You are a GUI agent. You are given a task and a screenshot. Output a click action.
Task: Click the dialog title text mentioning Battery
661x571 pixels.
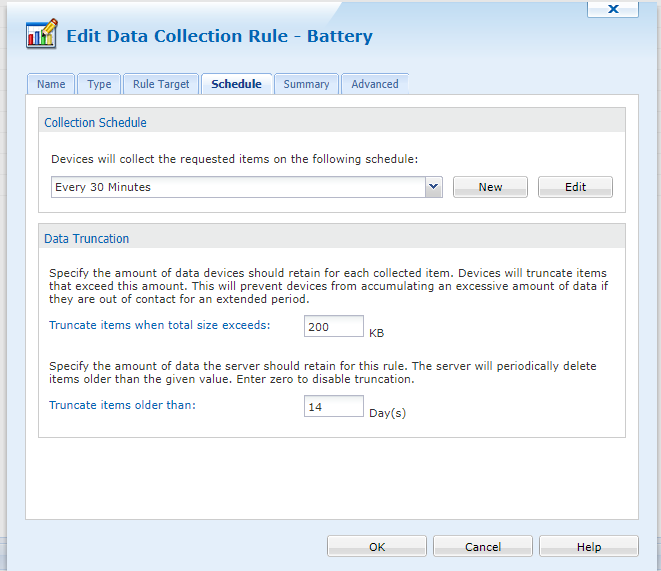(x=219, y=37)
